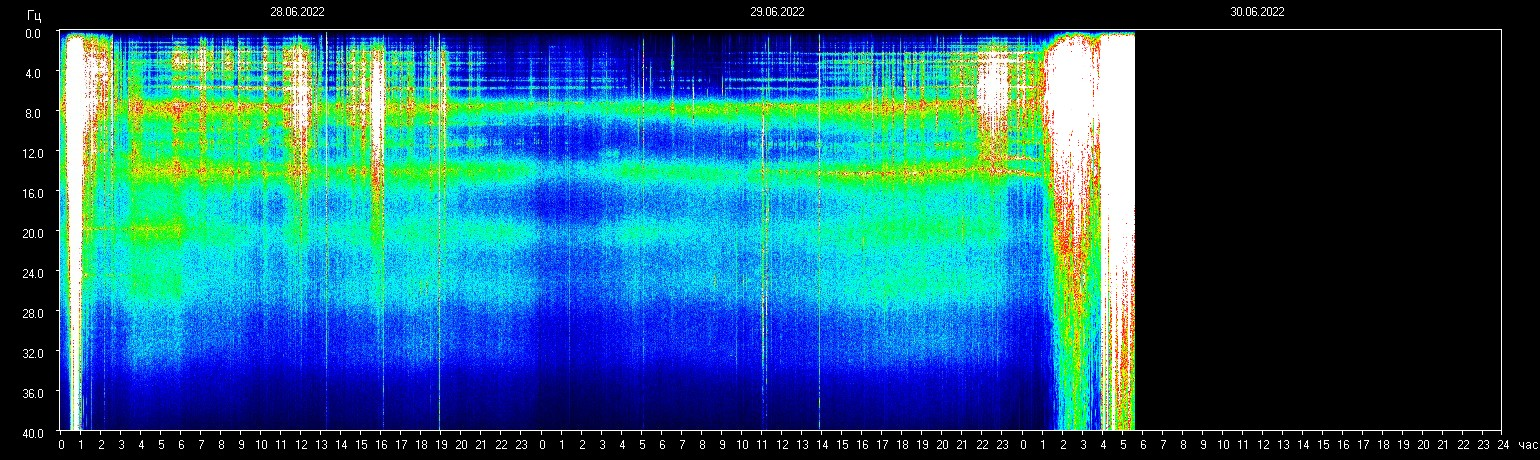Click the час time unit label
This screenshot has width=1540, height=460.
click(x=1527, y=445)
